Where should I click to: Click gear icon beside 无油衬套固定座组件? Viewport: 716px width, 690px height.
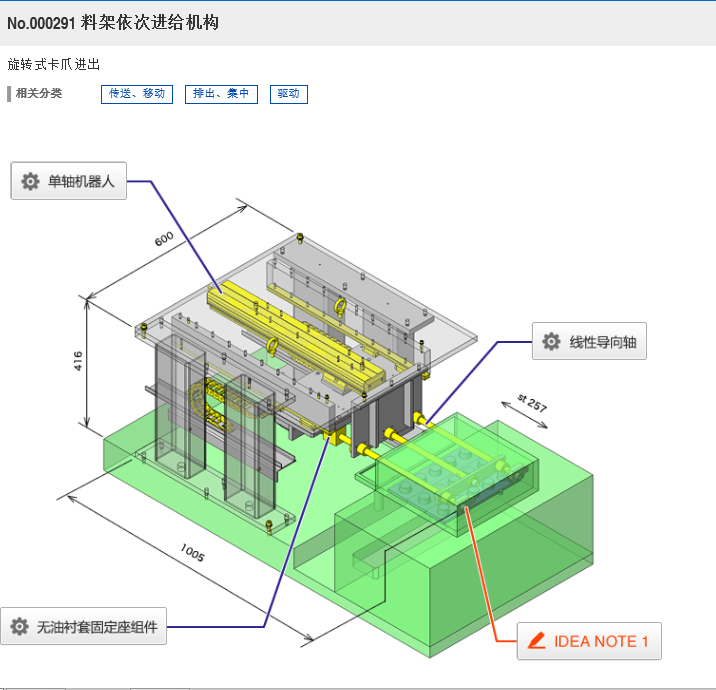click(19, 627)
